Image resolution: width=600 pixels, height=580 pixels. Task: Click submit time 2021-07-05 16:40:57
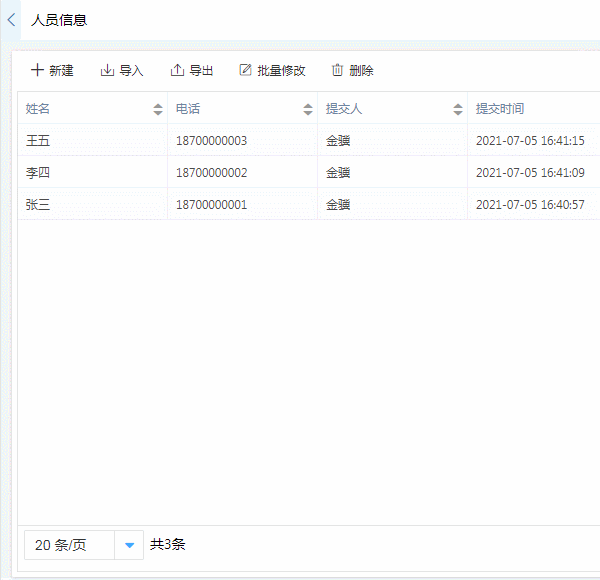click(530, 205)
